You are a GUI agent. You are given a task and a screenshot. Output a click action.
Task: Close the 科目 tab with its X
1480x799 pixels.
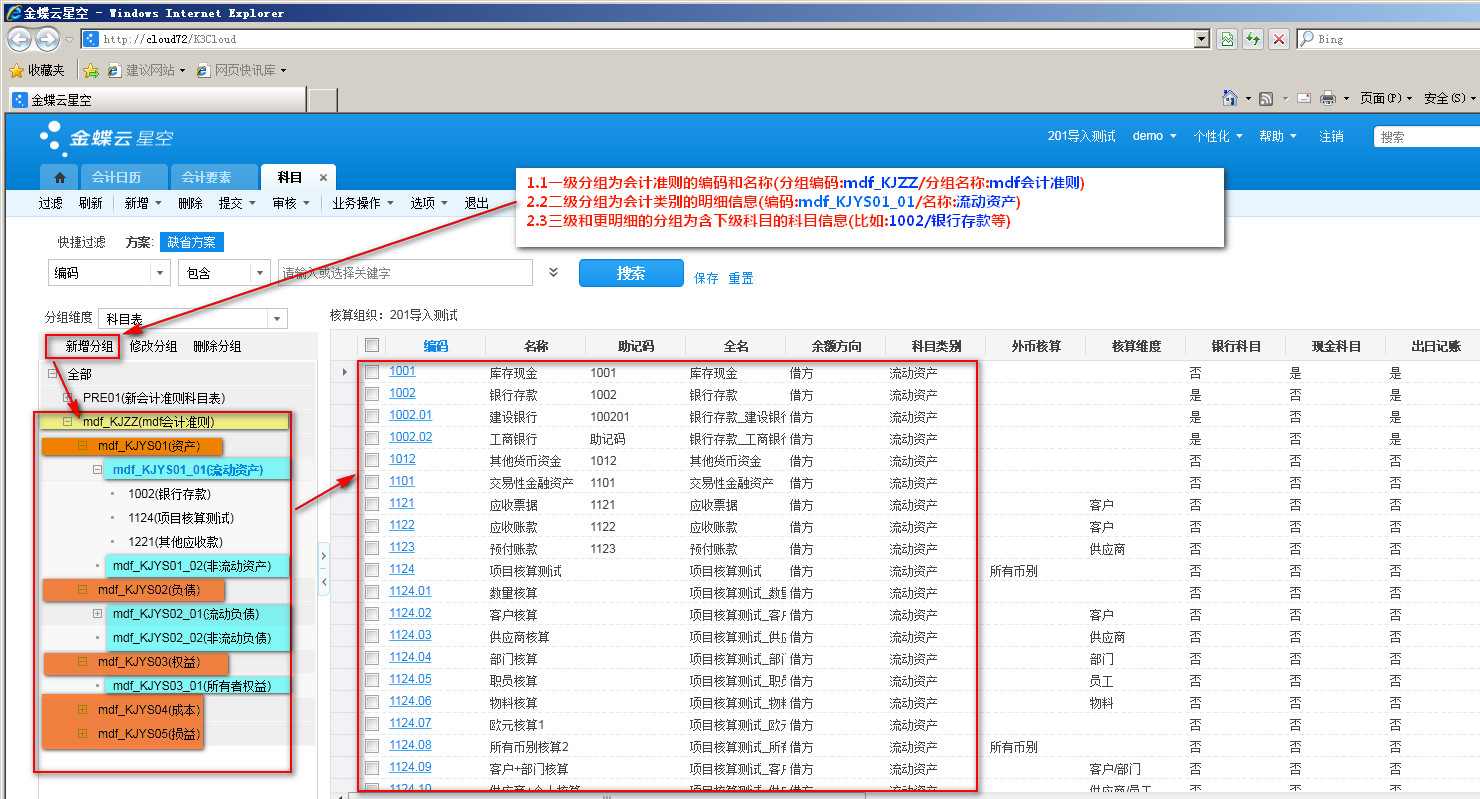(x=323, y=177)
